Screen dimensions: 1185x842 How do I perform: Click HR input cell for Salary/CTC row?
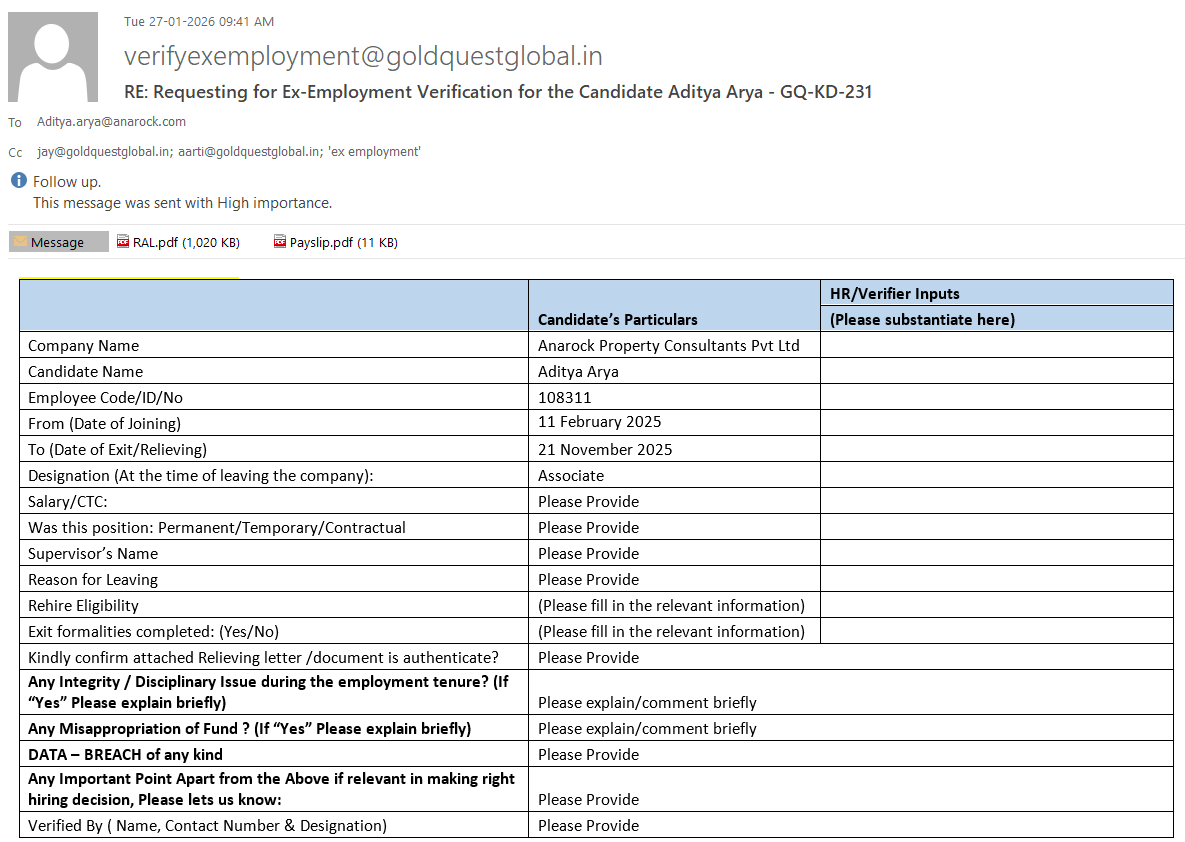(996, 501)
